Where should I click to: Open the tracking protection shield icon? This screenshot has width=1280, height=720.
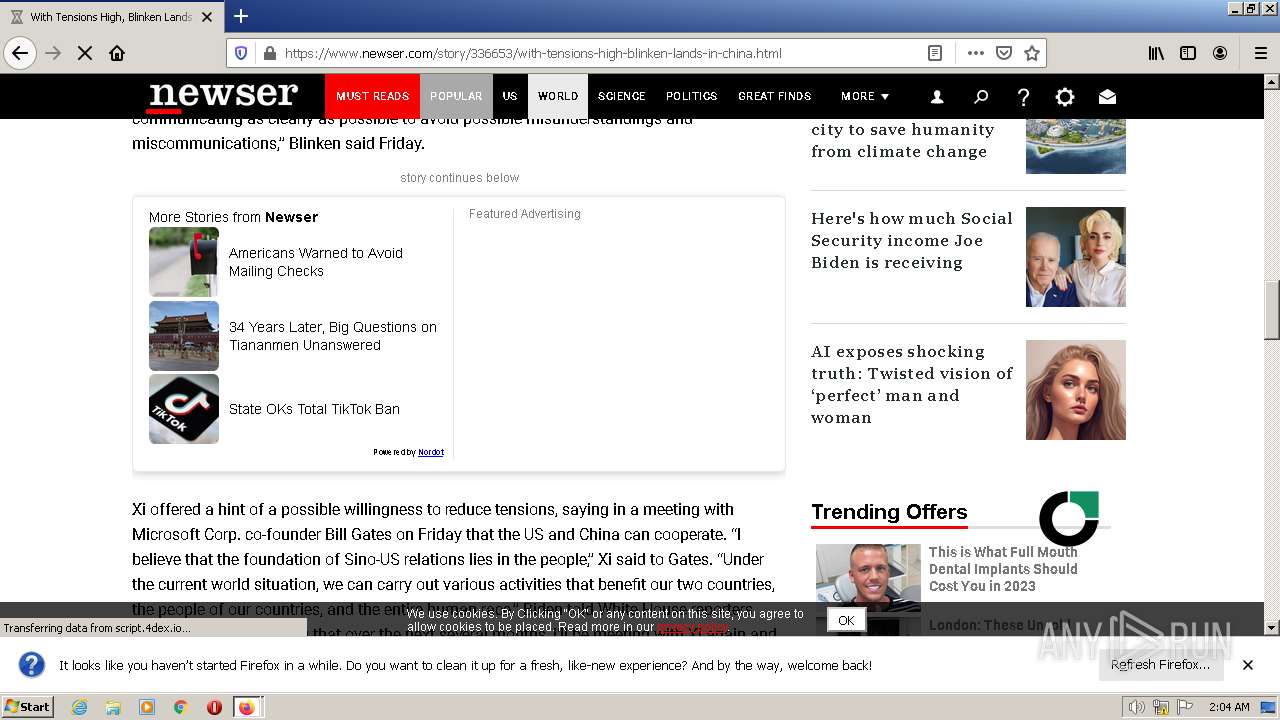241,53
